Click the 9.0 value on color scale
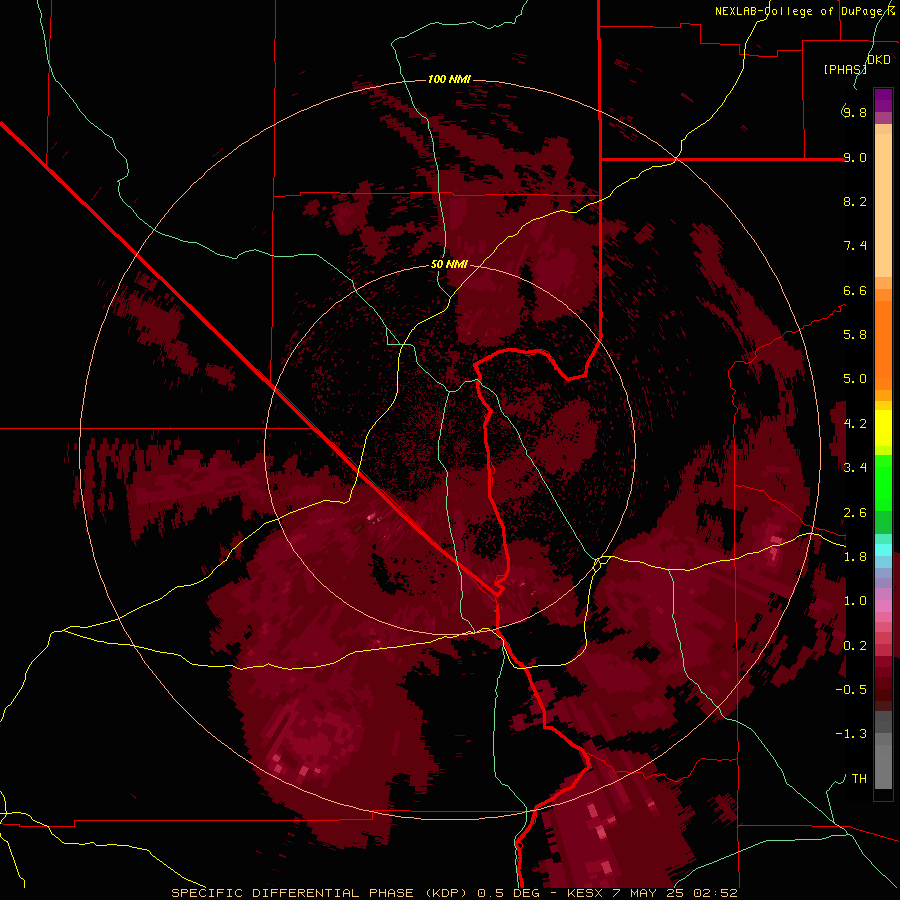900x900 pixels. click(x=855, y=157)
